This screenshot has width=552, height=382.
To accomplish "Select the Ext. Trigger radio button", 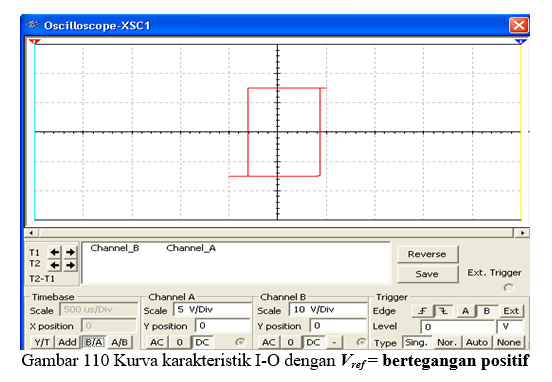I will tap(509, 287).
